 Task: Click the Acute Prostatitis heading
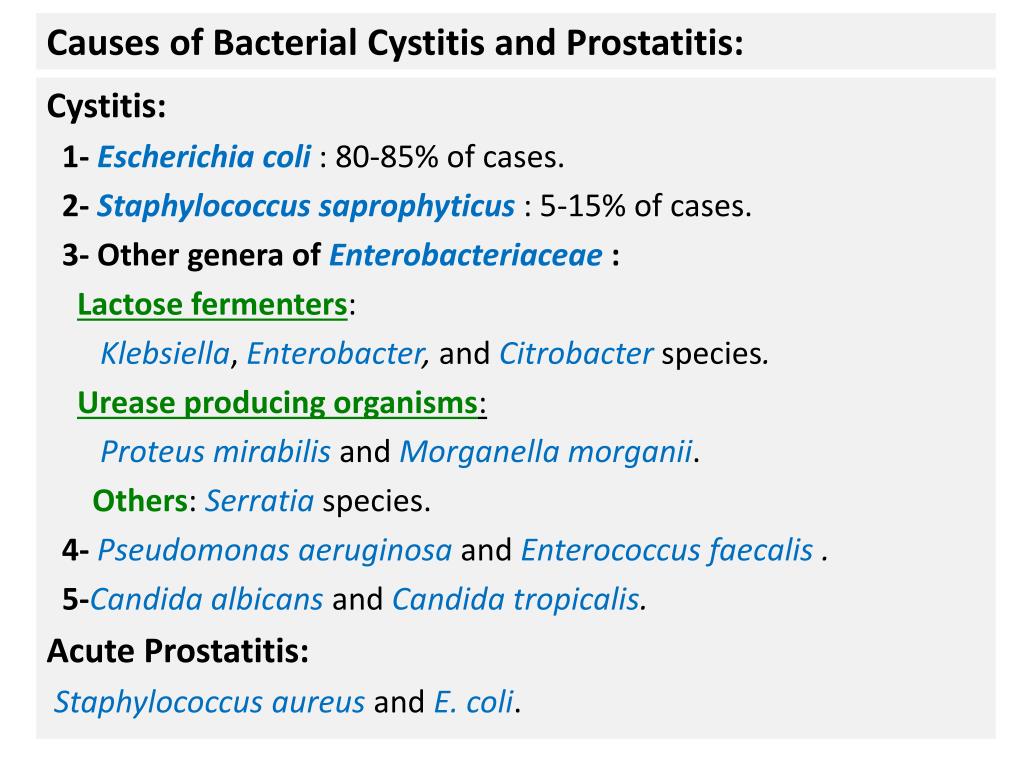tap(178, 650)
